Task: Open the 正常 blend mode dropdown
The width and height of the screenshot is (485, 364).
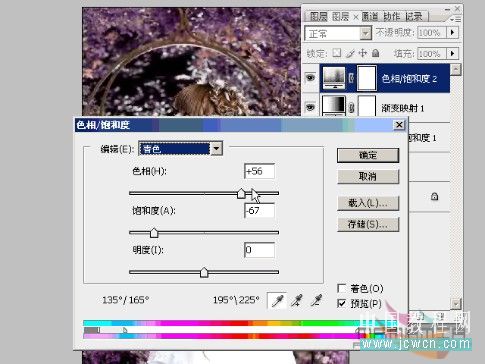Action: click(x=338, y=33)
